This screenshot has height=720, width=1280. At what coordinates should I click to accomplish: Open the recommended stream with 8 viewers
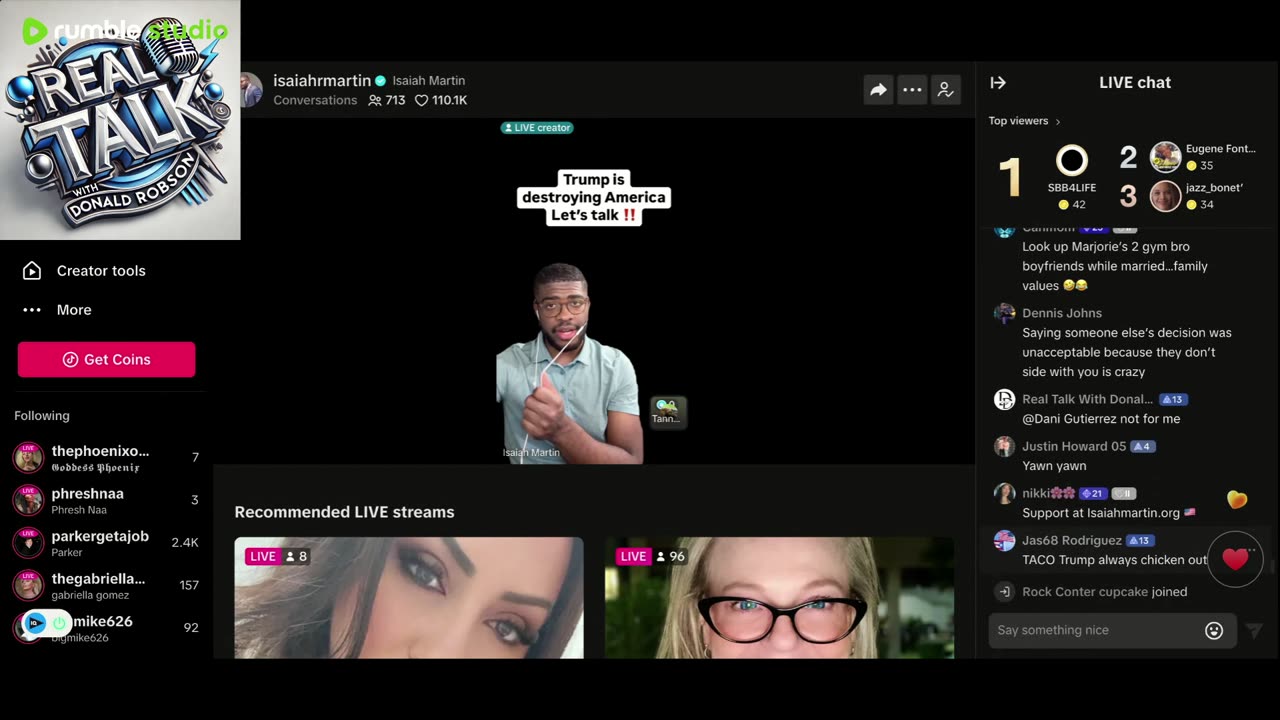pyautogui.click(x=409, y=598)
